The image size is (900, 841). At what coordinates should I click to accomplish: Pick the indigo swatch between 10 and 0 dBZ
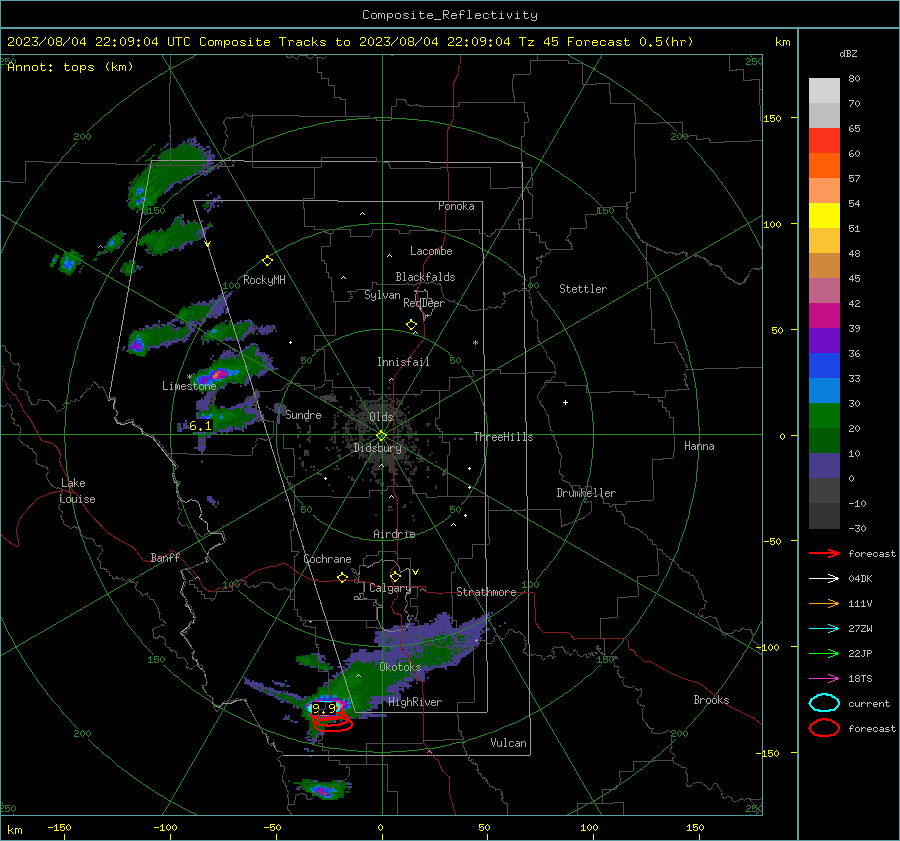pyautogui.click(x=824, y=466)
